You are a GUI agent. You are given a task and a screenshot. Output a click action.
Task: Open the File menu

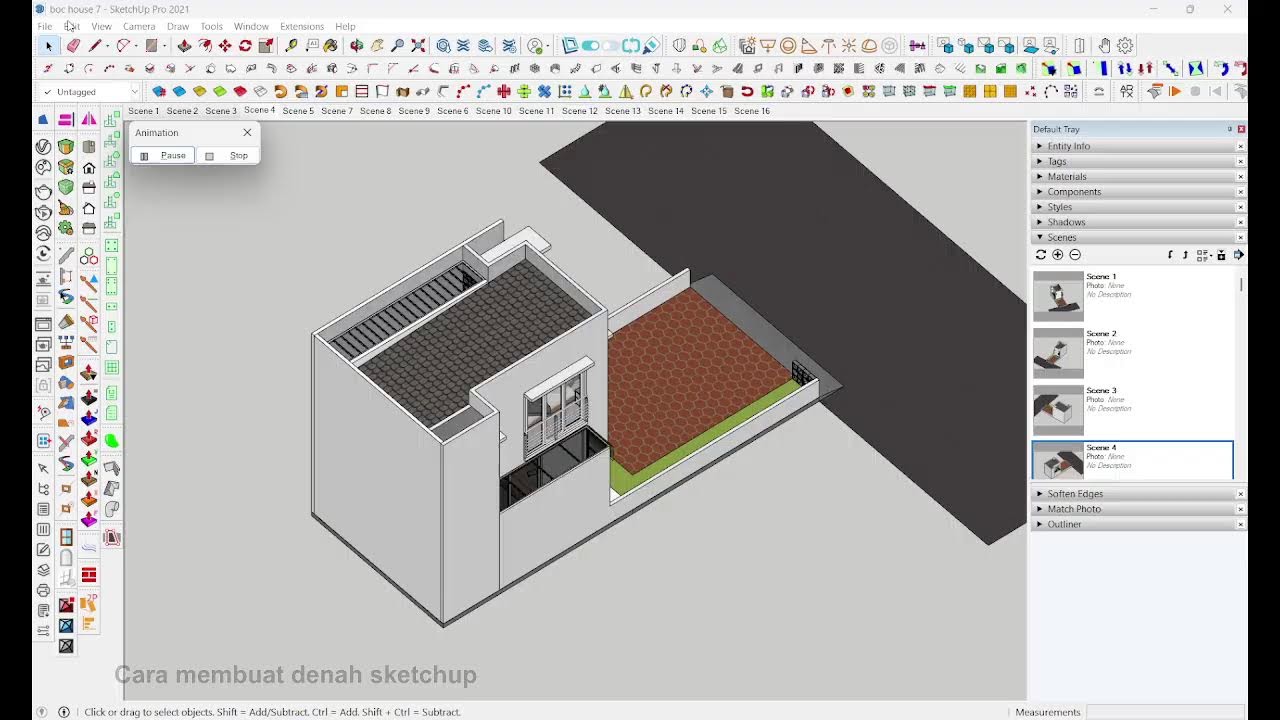point(45,26)
